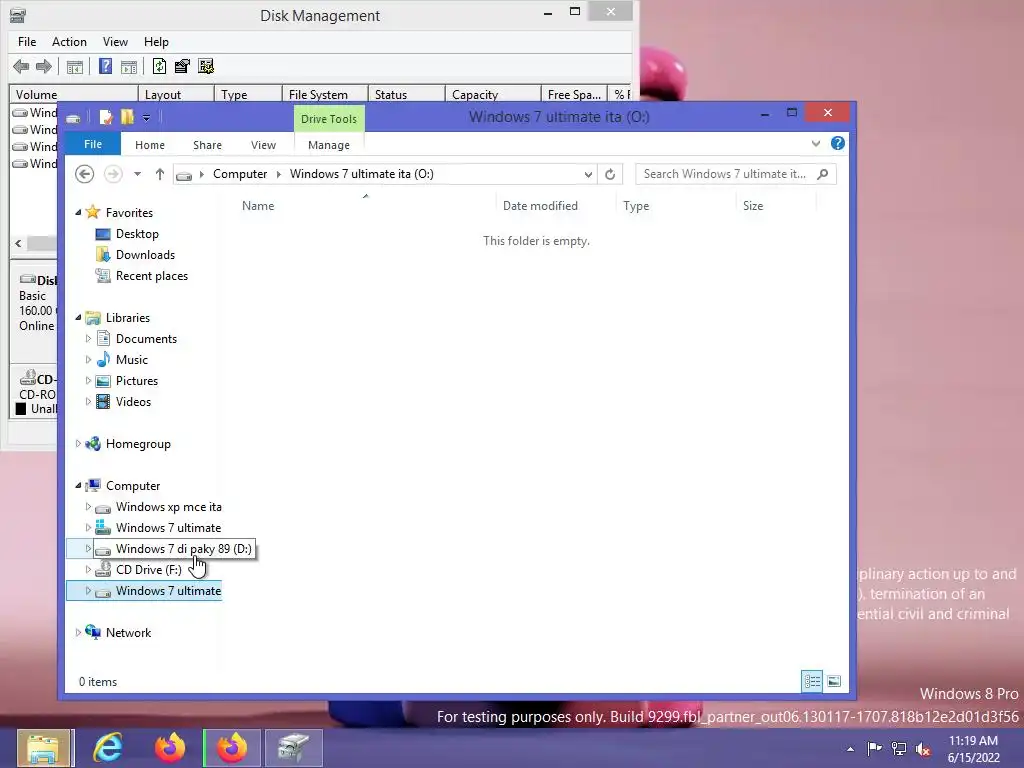
Task: Click the New folder quick access icon
Action: pyautogui.click(x=127, y=118)
